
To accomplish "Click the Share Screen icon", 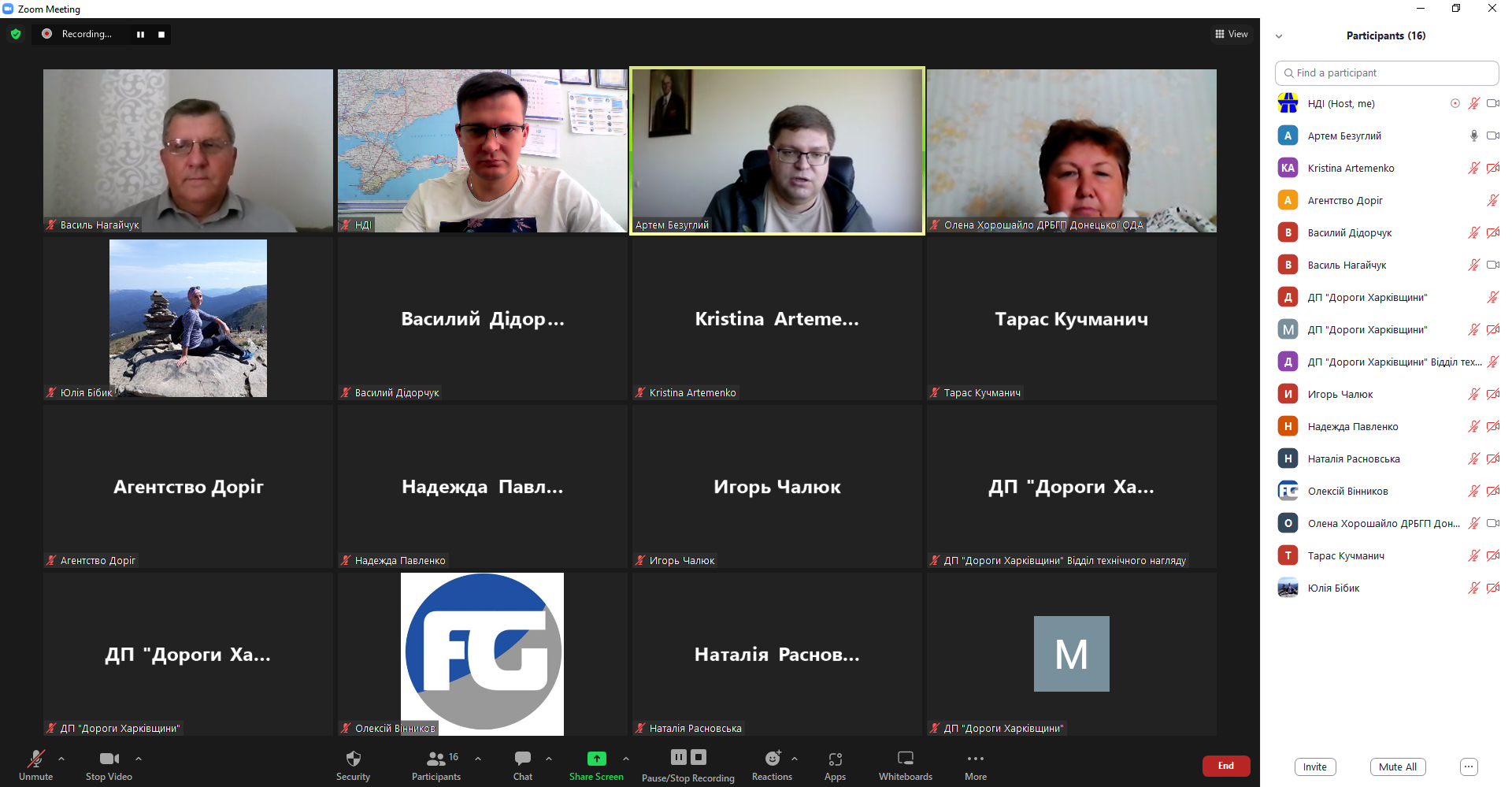I will (x=596, y=759).
